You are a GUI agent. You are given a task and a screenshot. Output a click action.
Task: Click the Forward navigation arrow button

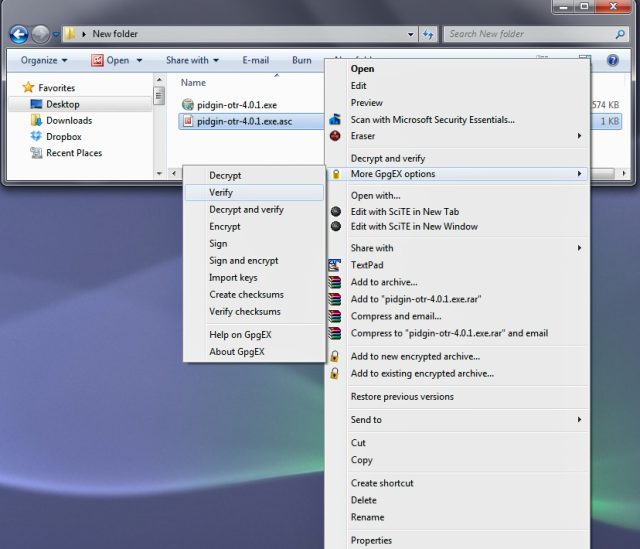pyautogui.click(x=40, y=34)
